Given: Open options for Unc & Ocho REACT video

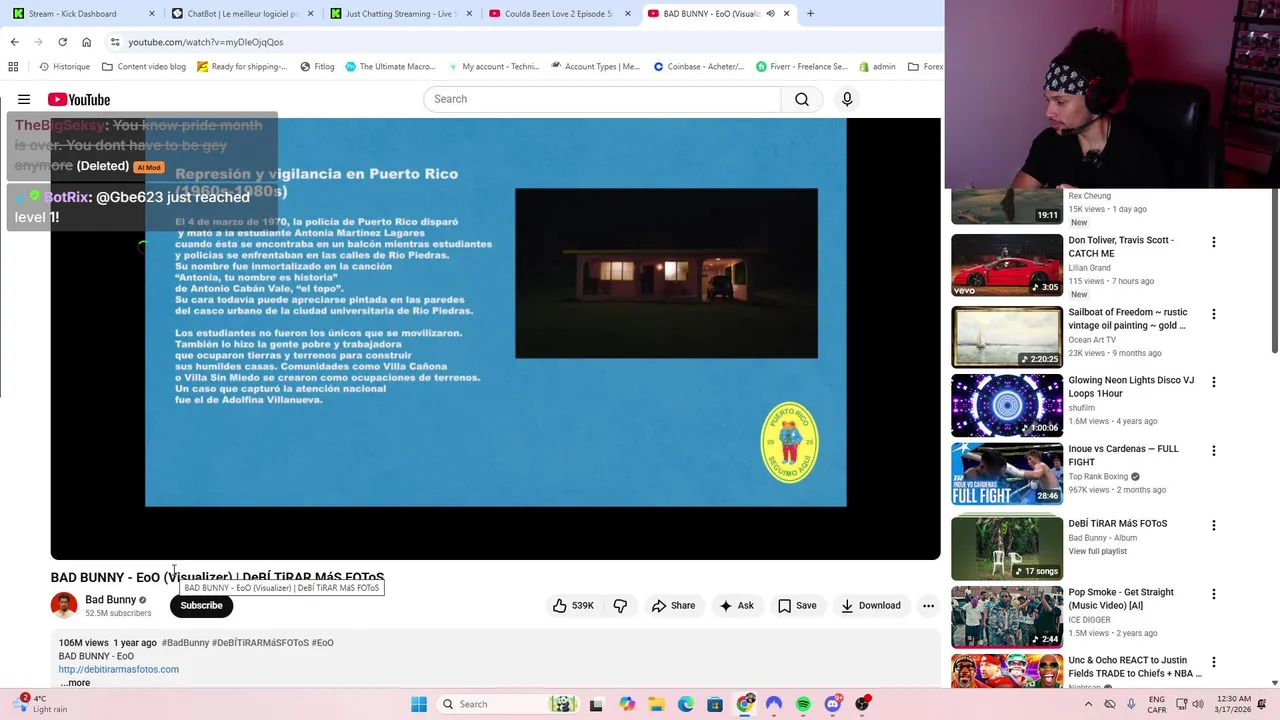Looking at the screenshot, I should click(1213, 662).
